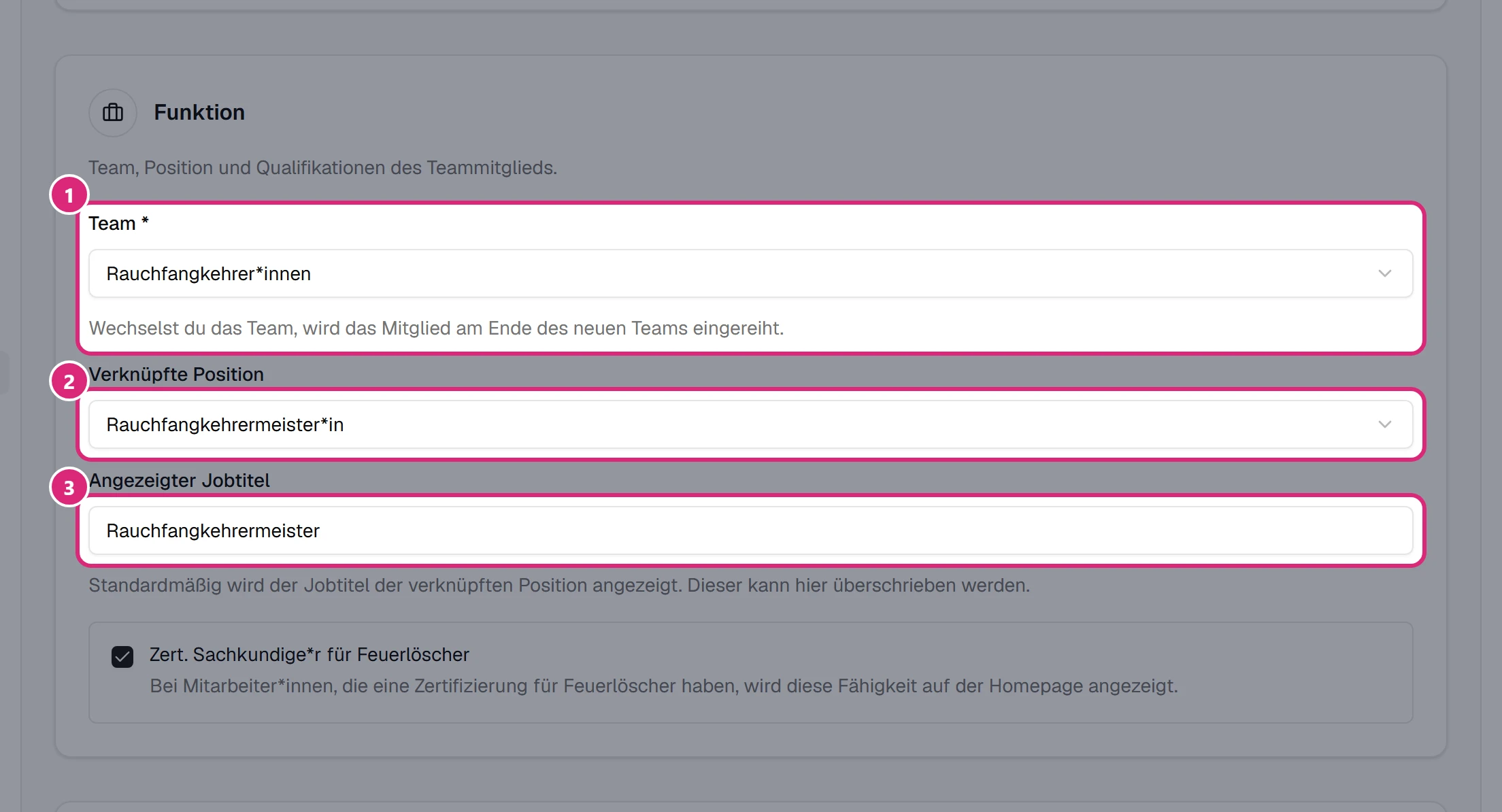Image resolution: width=1502 pixels, height=812 pixels.
Task: Click the chevron in Rauchfangkehrermeister*in dropdown
Action: point(1384,424)
